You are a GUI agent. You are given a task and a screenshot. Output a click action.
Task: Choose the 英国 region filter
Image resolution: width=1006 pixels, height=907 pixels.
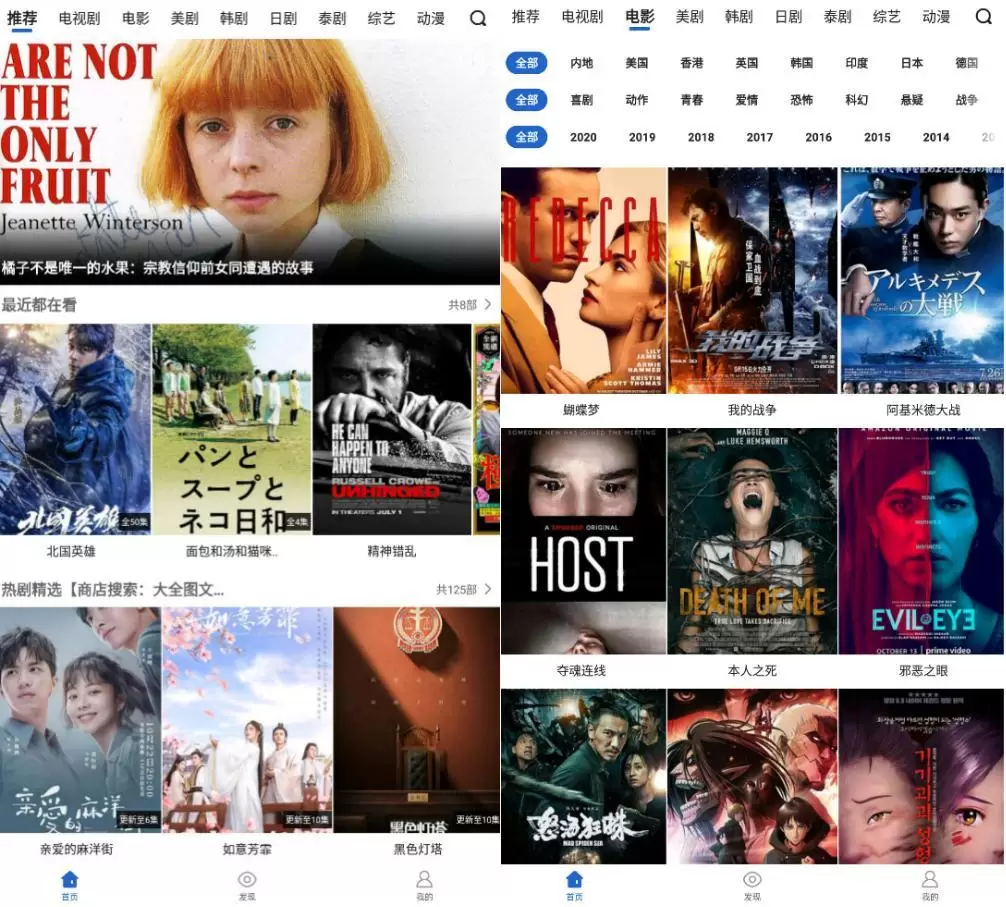tap(747, 63)
